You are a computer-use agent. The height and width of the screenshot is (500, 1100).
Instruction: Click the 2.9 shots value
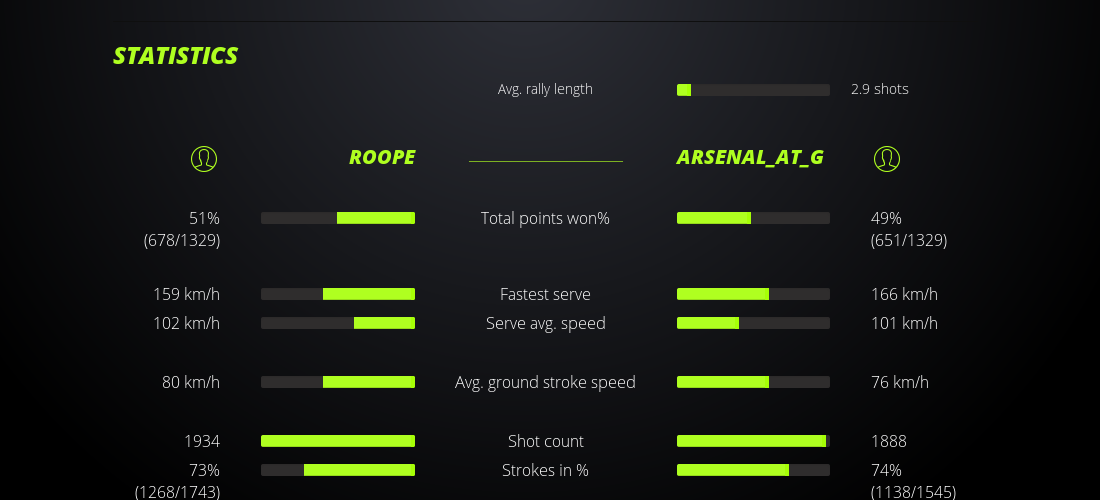[x=880, y=89]
